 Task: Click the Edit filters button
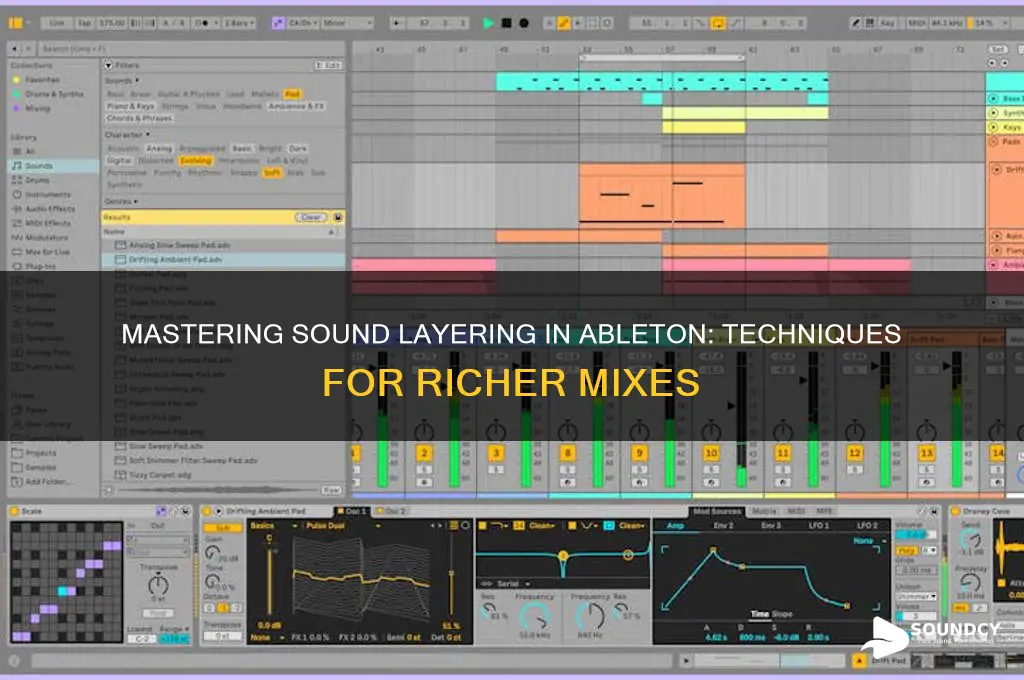click(328, 65)
